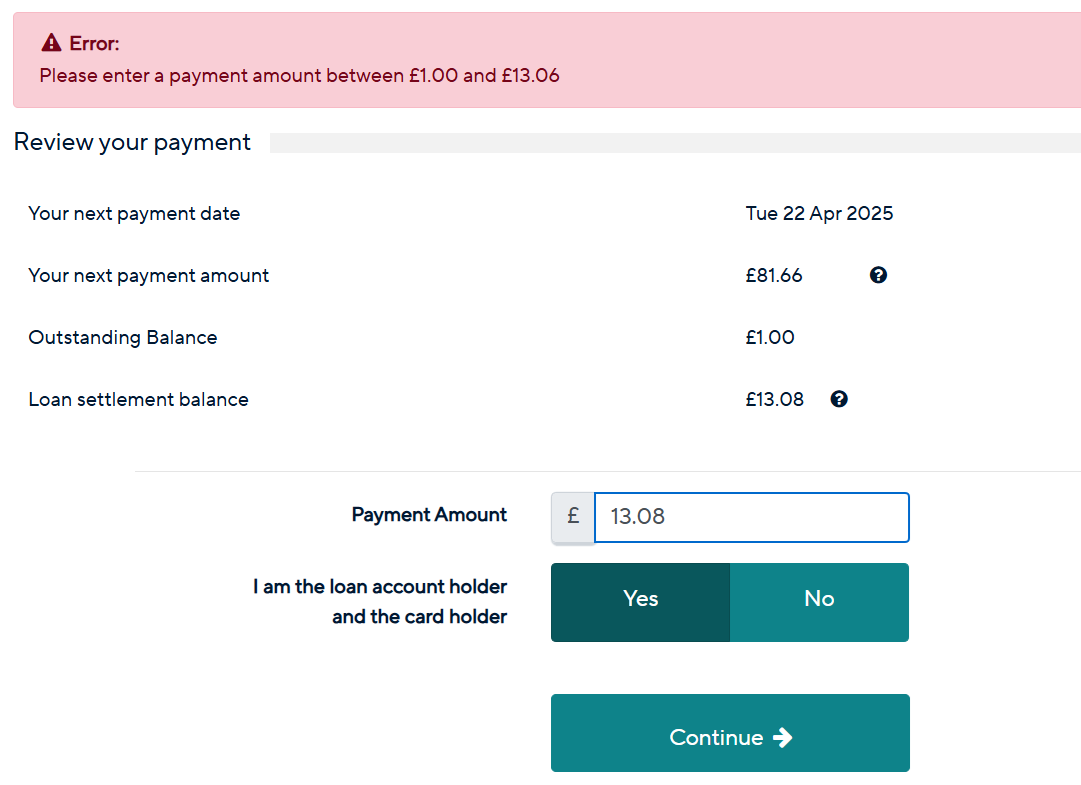Click the warning triangle icon beside Error
Viewport: 1081px width, 785px height.
coord(51,43)
